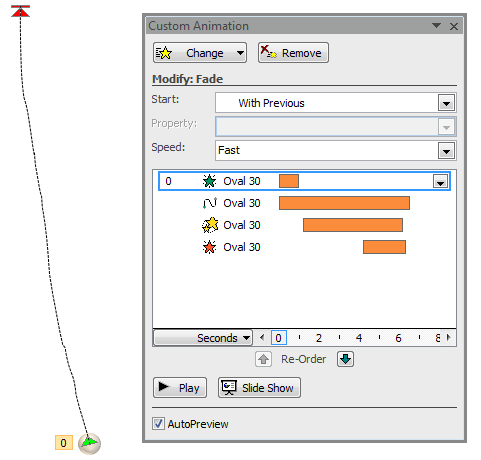Image resolution: width=481 pixels, height=460 pixels.
Task: Play the animation preview
Action: pos(180,388)
